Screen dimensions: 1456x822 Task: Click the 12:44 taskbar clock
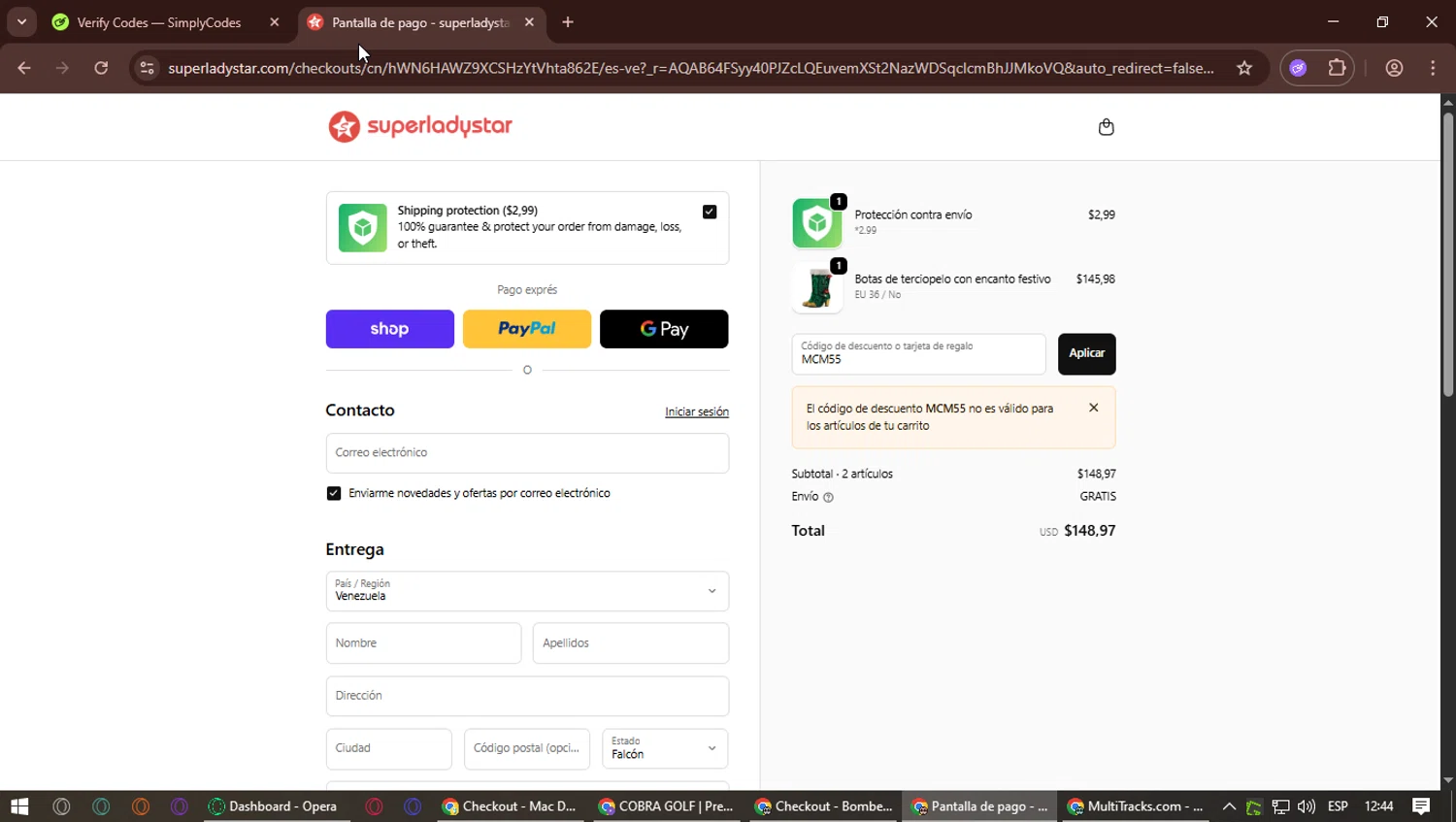pos(1379,806)
